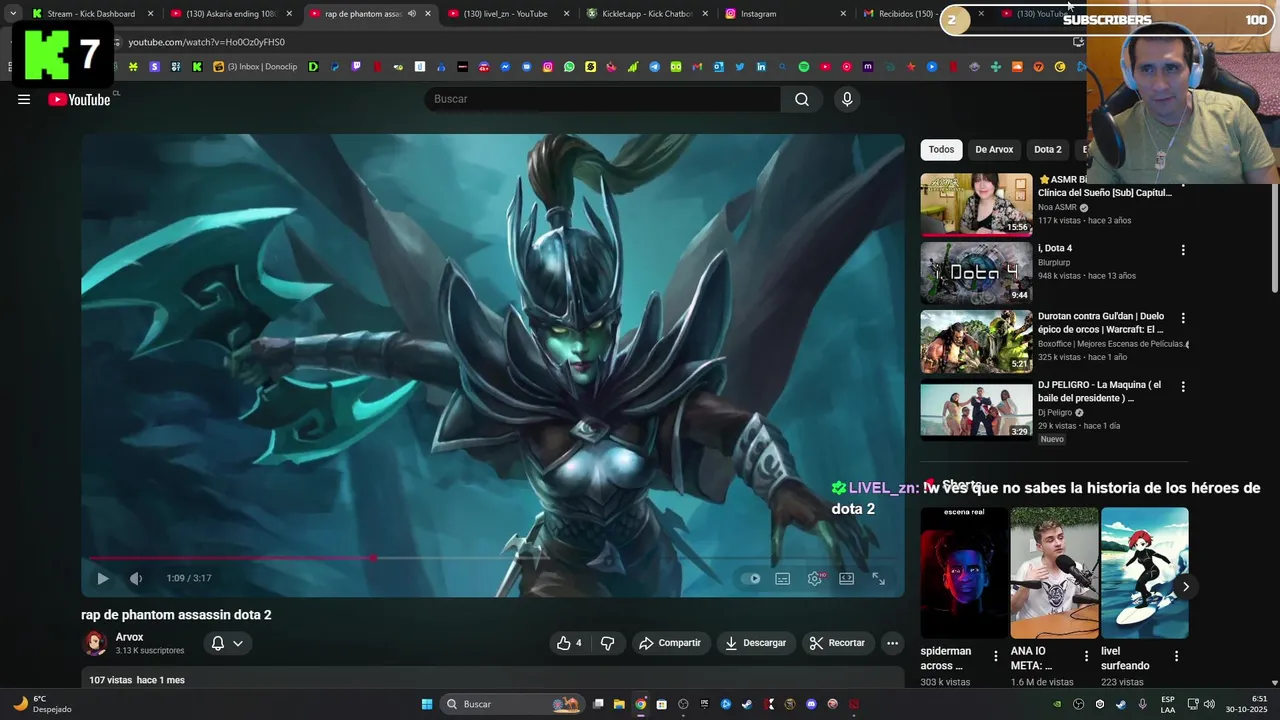Open Discord from the taskbar
Viewport: 1280px width, 720px height.
tap(811, 704)
